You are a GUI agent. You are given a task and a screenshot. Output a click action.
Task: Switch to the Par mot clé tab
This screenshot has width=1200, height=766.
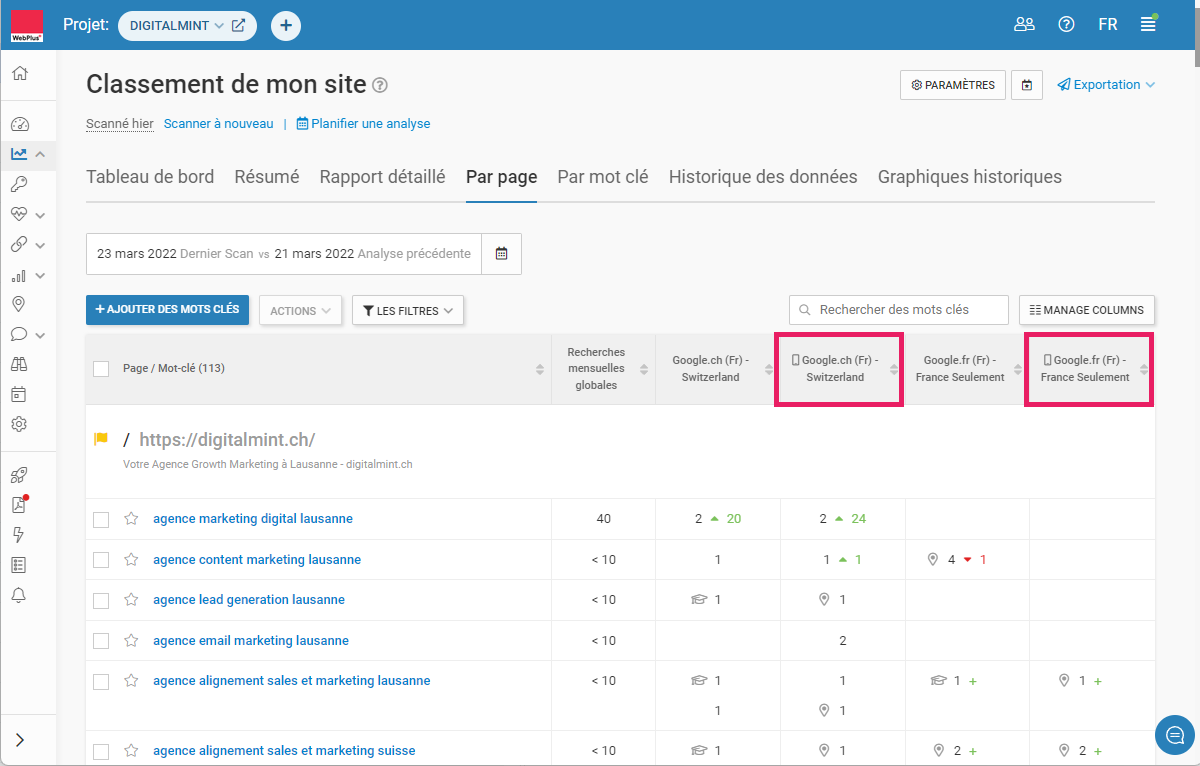point(602,177)
